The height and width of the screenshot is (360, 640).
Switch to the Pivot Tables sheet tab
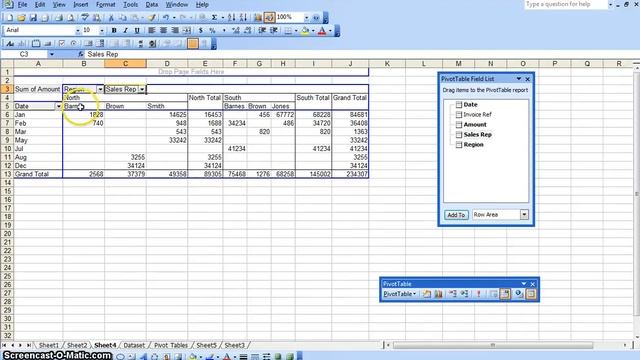click(x=171, y=345)
